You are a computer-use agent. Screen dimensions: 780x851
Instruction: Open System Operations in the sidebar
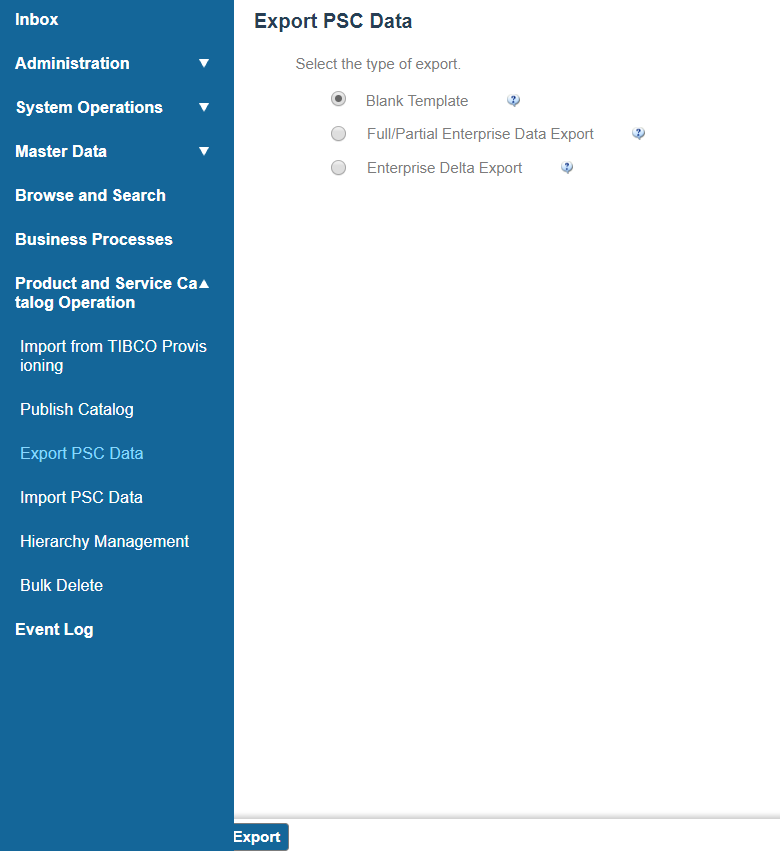tap(89, 107)
